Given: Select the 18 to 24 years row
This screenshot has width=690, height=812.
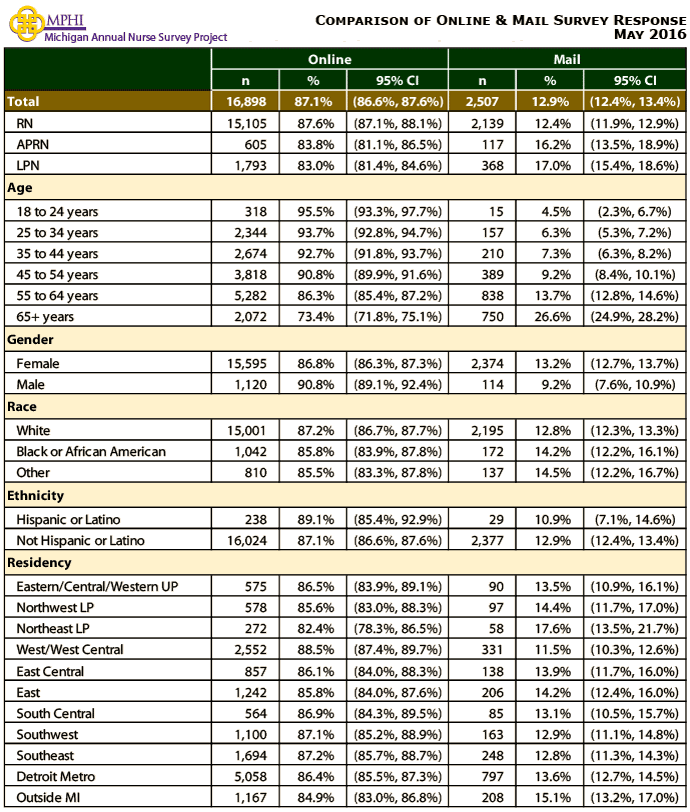Looking at the screenshot, I should coord(344,211).
